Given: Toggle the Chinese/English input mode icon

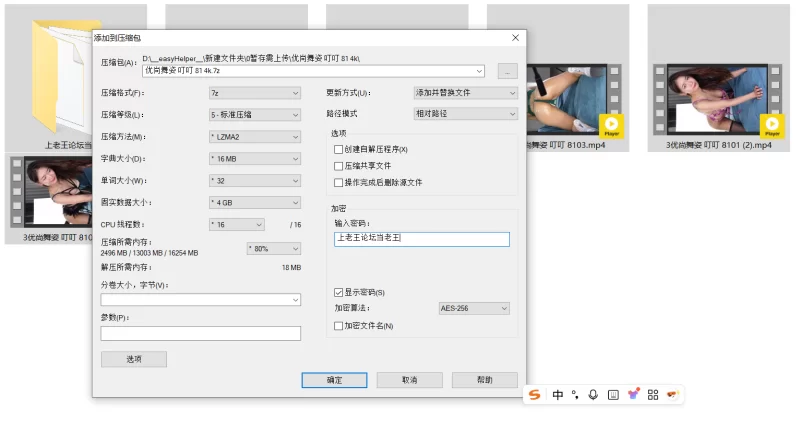Looking at the screenshot, I should point(558,395).
